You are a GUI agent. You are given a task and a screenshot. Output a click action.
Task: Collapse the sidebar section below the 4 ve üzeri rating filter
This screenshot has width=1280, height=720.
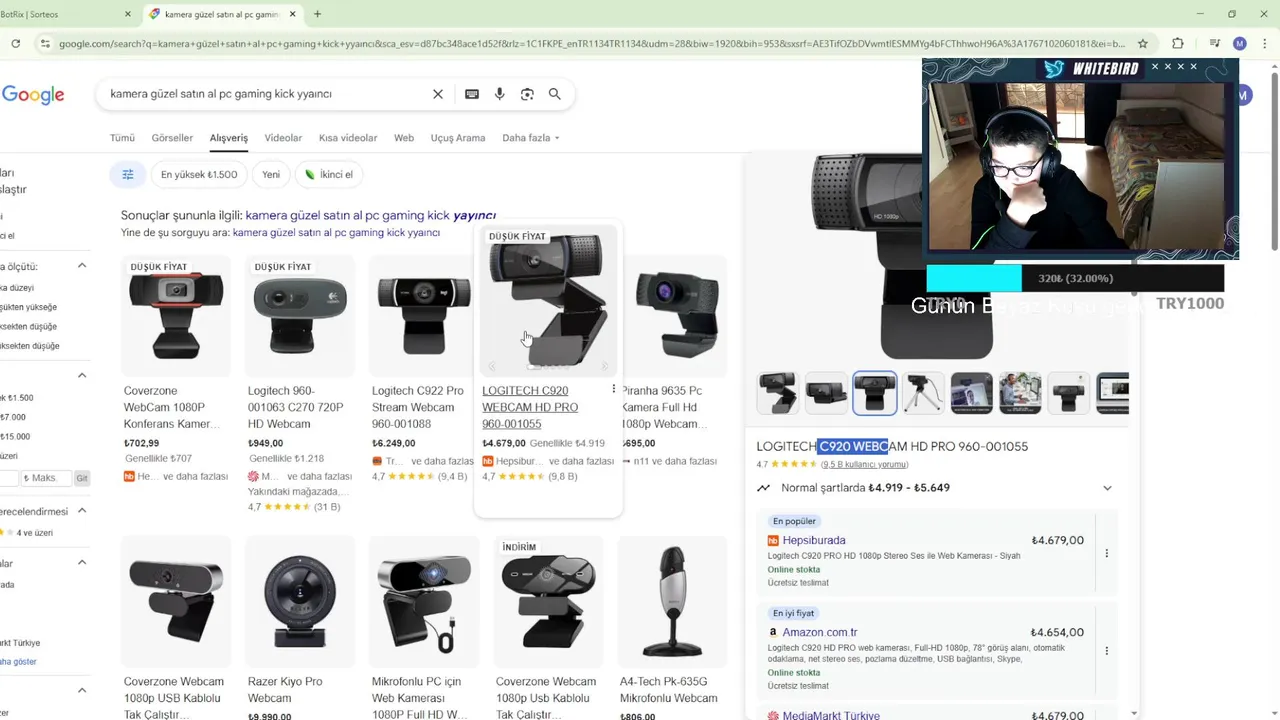82,563
